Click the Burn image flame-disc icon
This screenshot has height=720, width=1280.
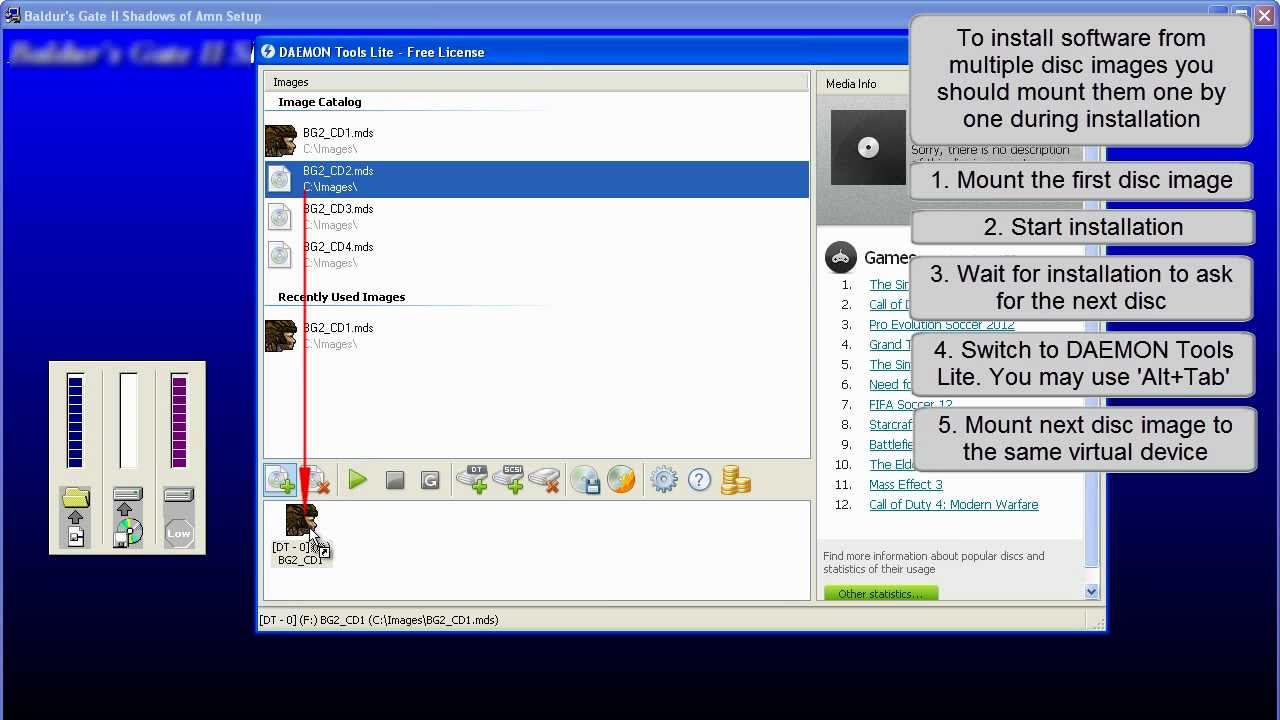coord(621,480)
